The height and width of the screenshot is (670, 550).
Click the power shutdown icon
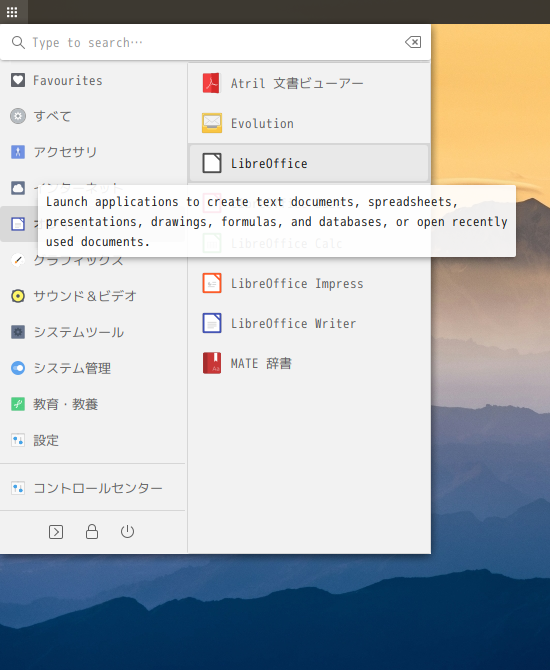click(127, 532)
